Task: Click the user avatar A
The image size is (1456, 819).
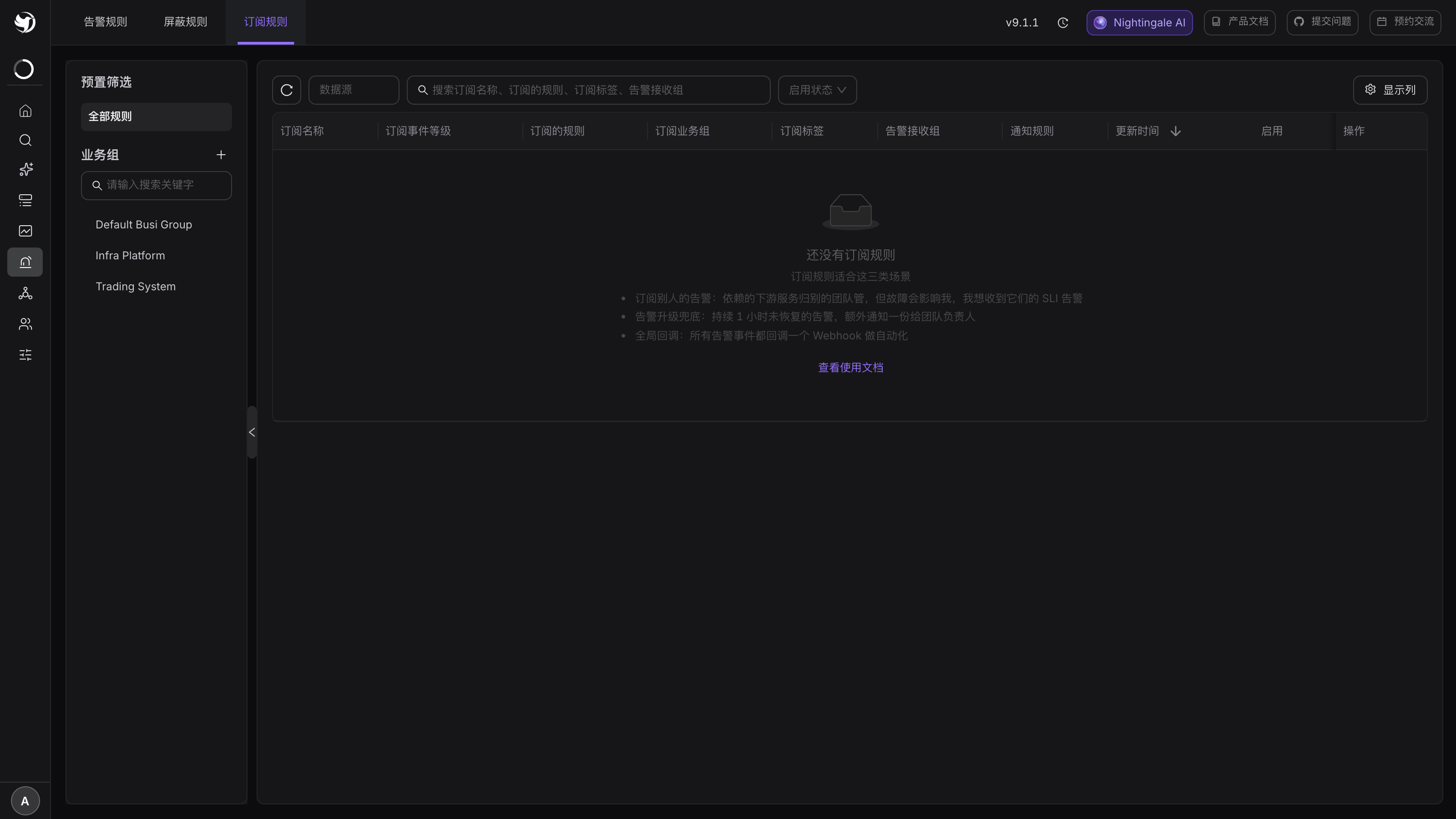Action: (x=25, y=801)
